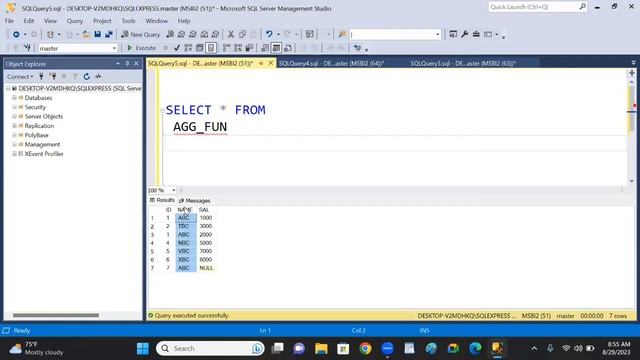Screen dimensions: 640x360
Task: Open Google Chrome from the taskbar
Action: 365,349
